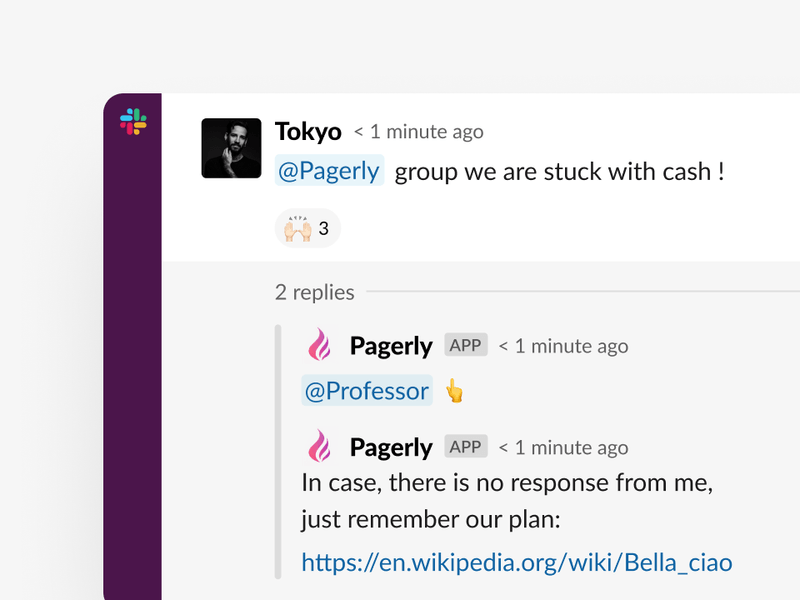Click the reaction count 3
This screenshot has height=600, width=800.
point(323,229)
